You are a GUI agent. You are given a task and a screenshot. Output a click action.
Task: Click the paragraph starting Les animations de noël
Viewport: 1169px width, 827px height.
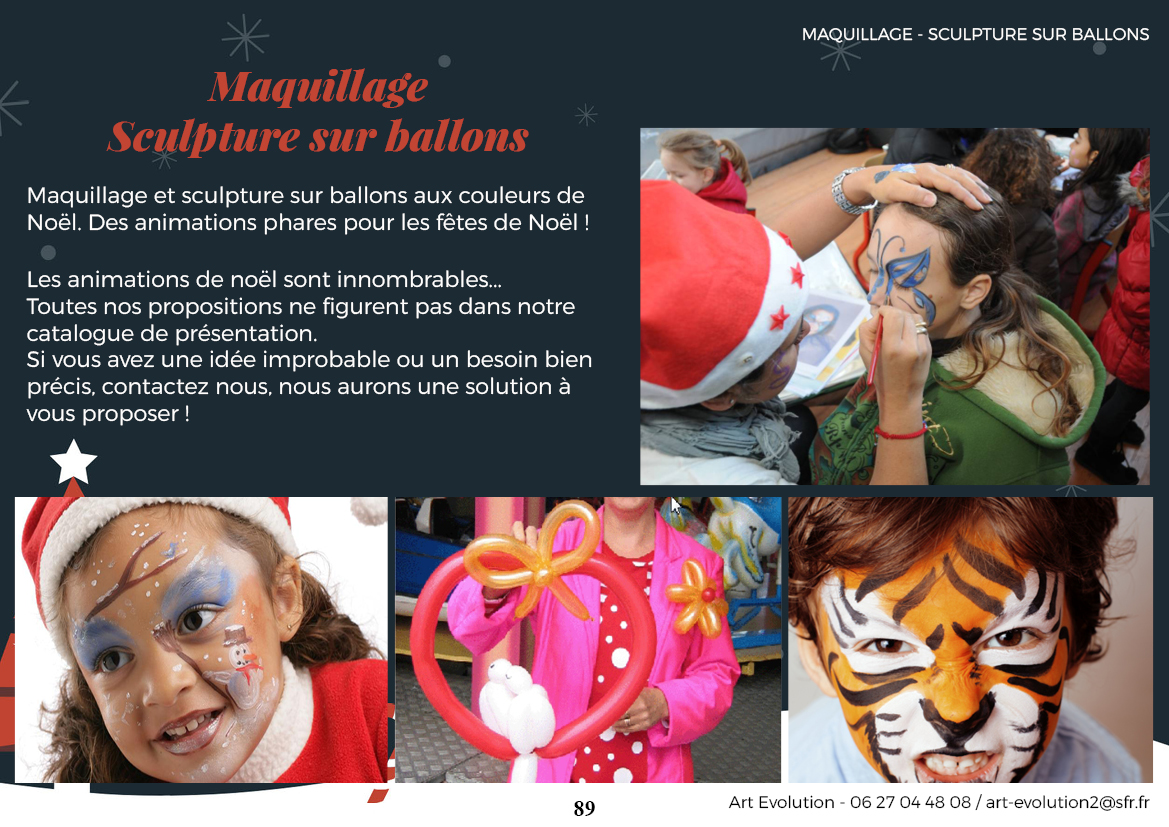pos(309,346)
